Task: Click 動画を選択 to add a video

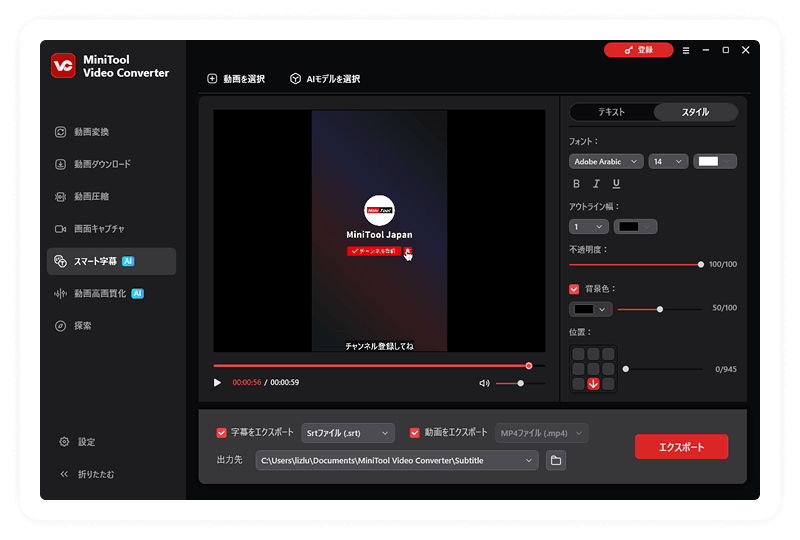Action: 236,79
